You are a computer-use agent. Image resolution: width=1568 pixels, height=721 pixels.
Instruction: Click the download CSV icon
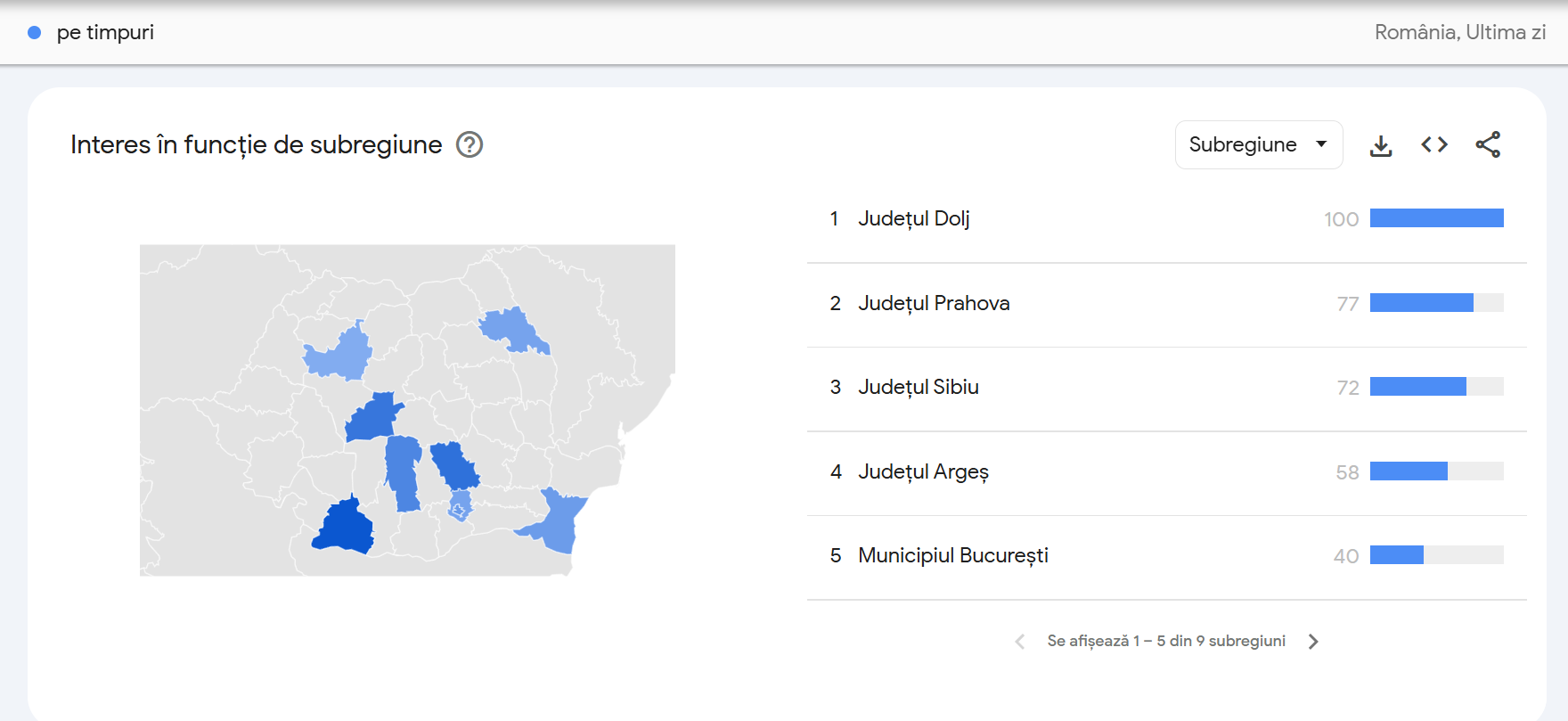[x=1381, y=145]
